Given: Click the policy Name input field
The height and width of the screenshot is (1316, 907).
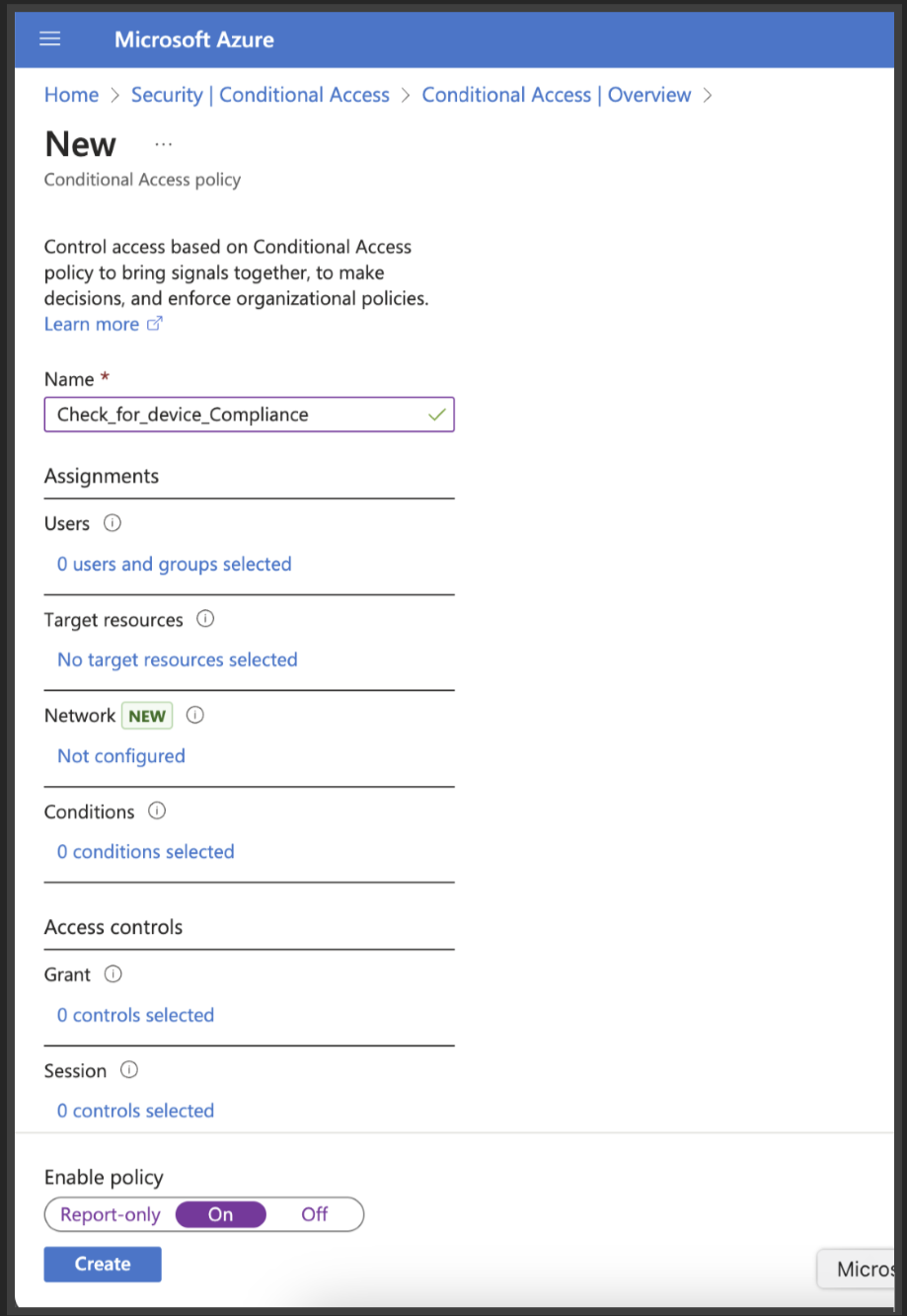Looking at the screenshot, I should coord(237,415).
